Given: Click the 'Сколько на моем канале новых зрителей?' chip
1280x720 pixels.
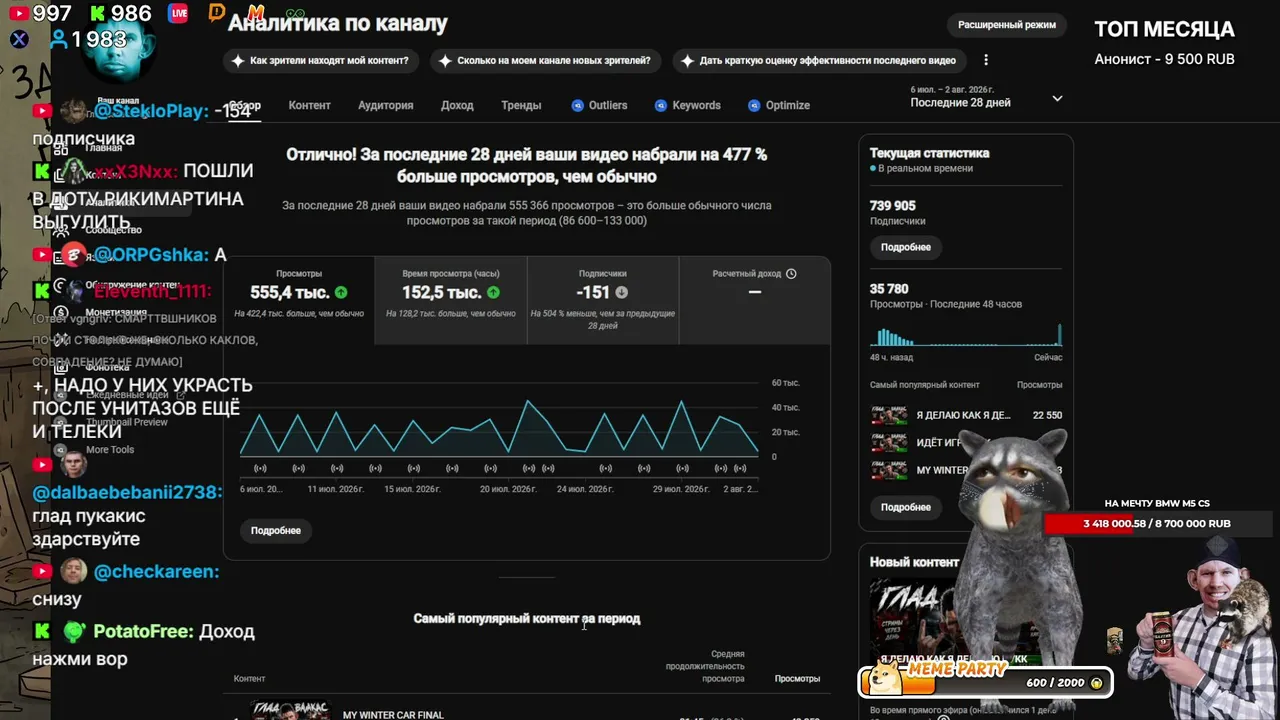Looking at the screenshot, I should [546, 61].
